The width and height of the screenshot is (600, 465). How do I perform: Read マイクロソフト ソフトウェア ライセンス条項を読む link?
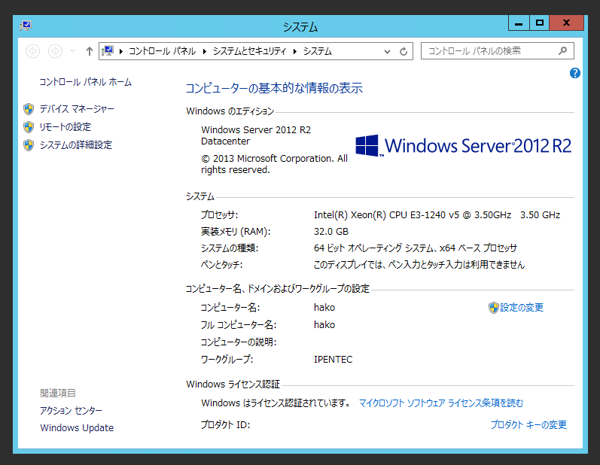pyautogui.click(x=441, y=403)
